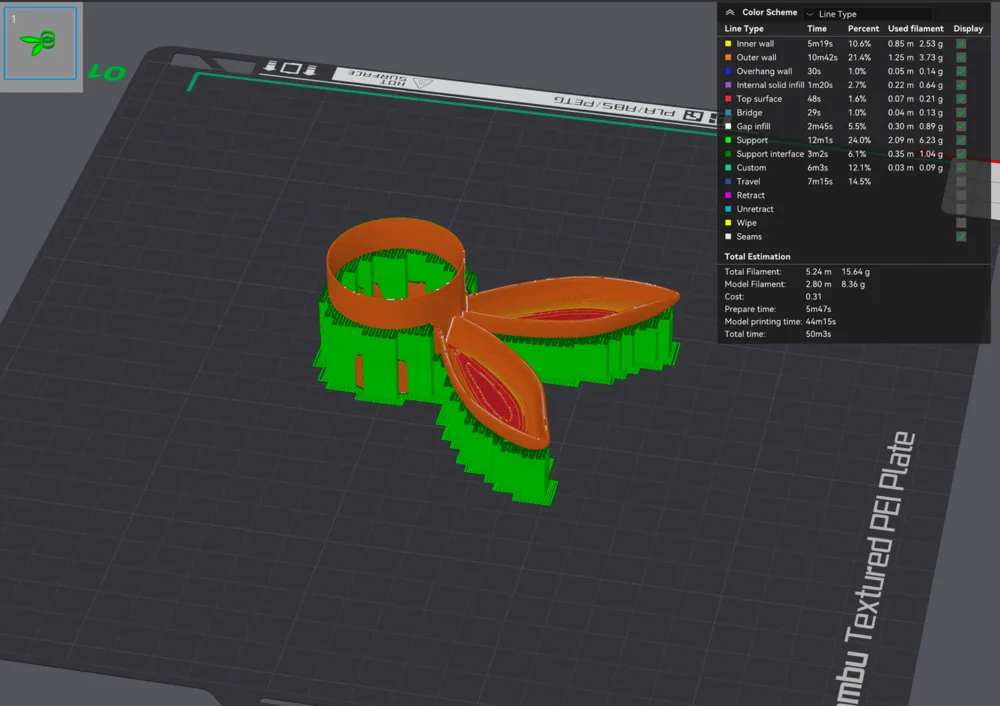Toggle Outer wall display checkbox
The height and width of the screenshot is (706, 1000).
(x=961, y=57)
